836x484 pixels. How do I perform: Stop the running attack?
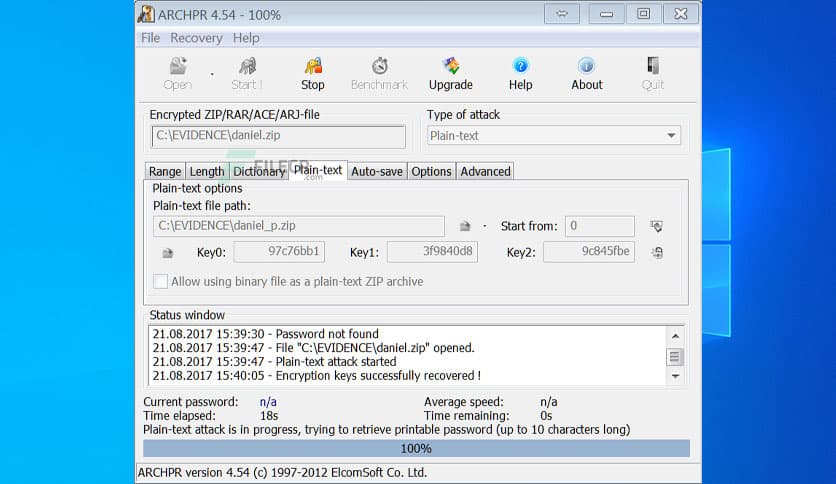coord(312,74)
